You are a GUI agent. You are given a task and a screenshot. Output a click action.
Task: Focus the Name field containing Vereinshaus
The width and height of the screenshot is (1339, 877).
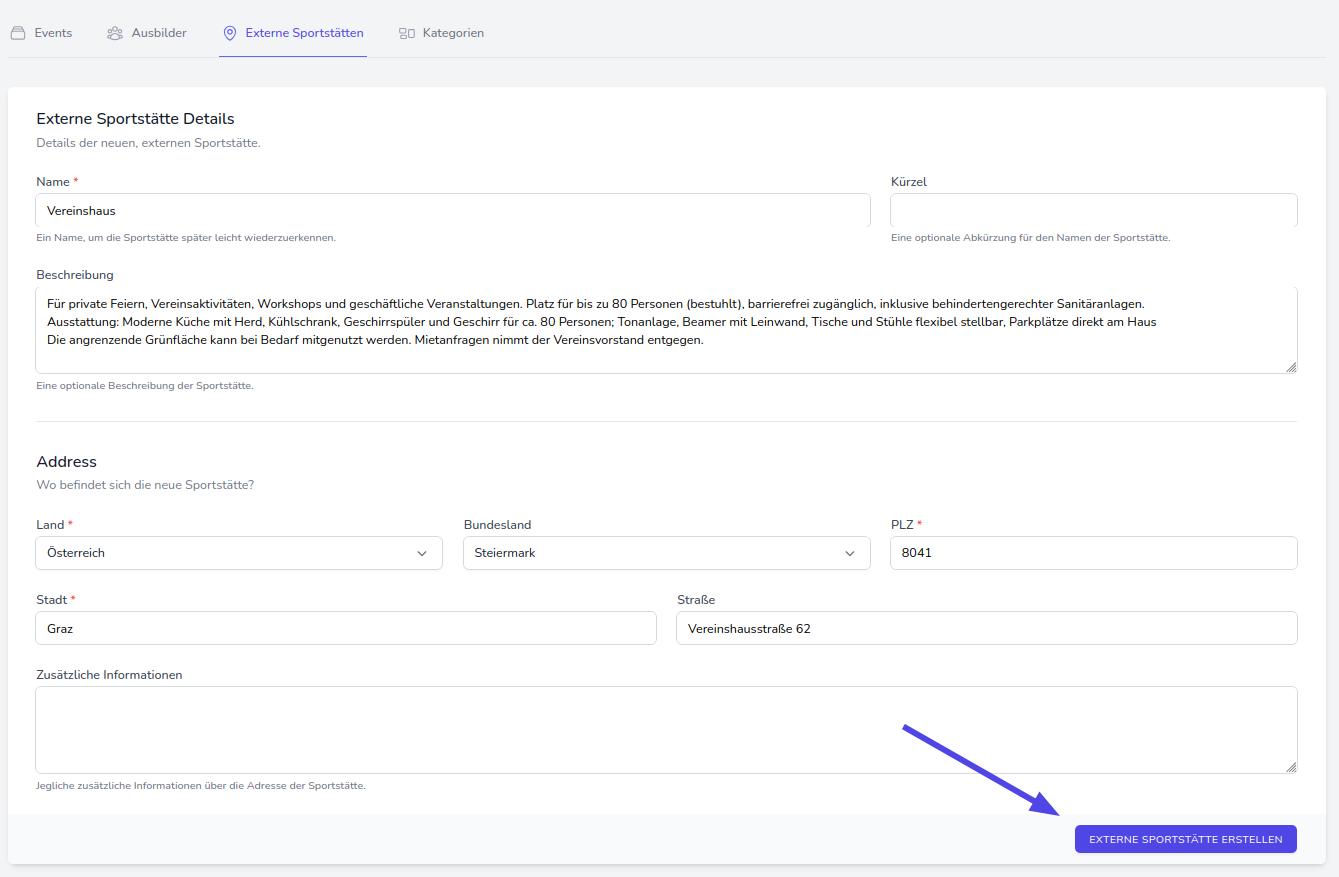[x=452, y=211]
